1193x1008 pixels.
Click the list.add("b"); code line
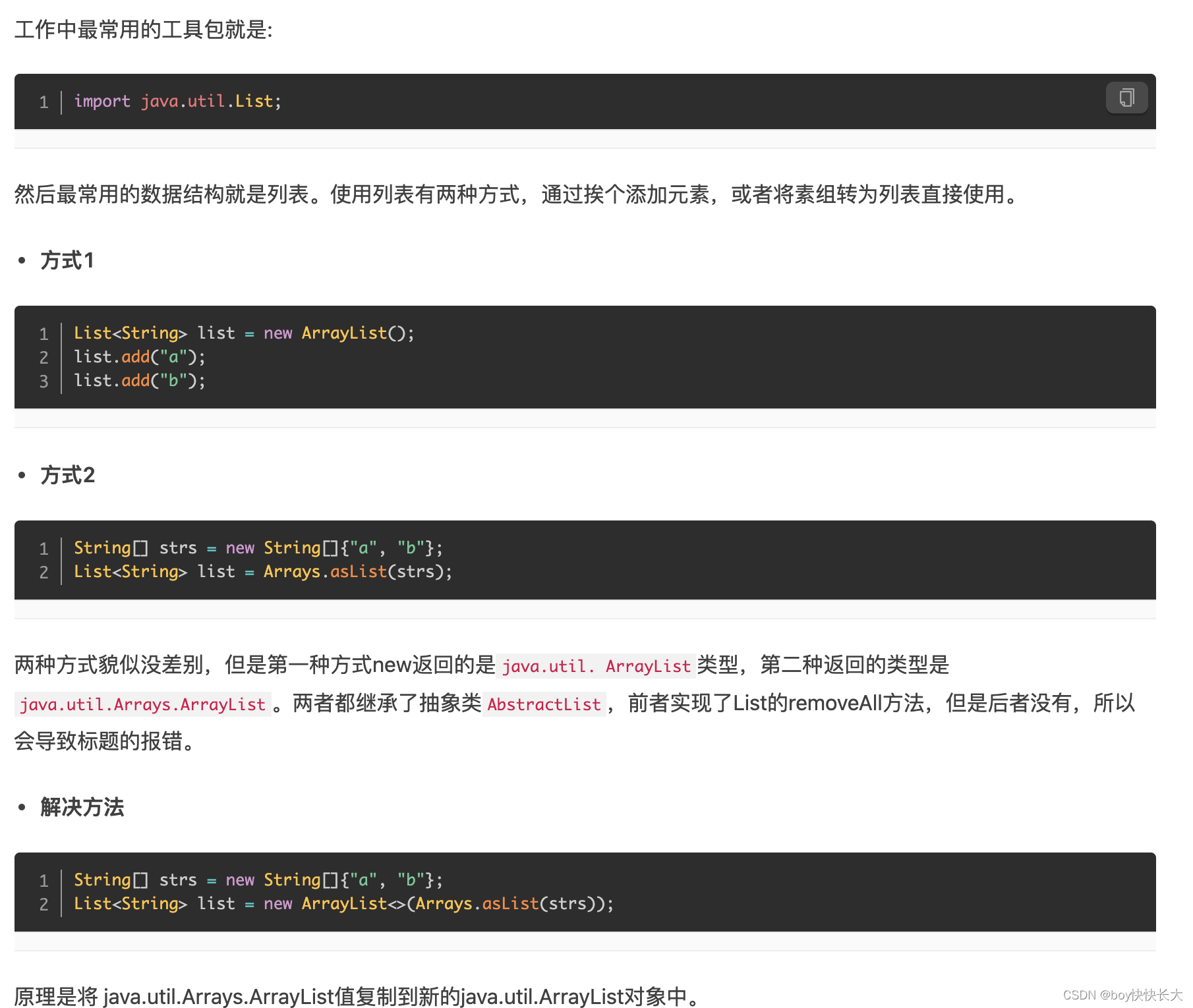(x=140, y=381)
